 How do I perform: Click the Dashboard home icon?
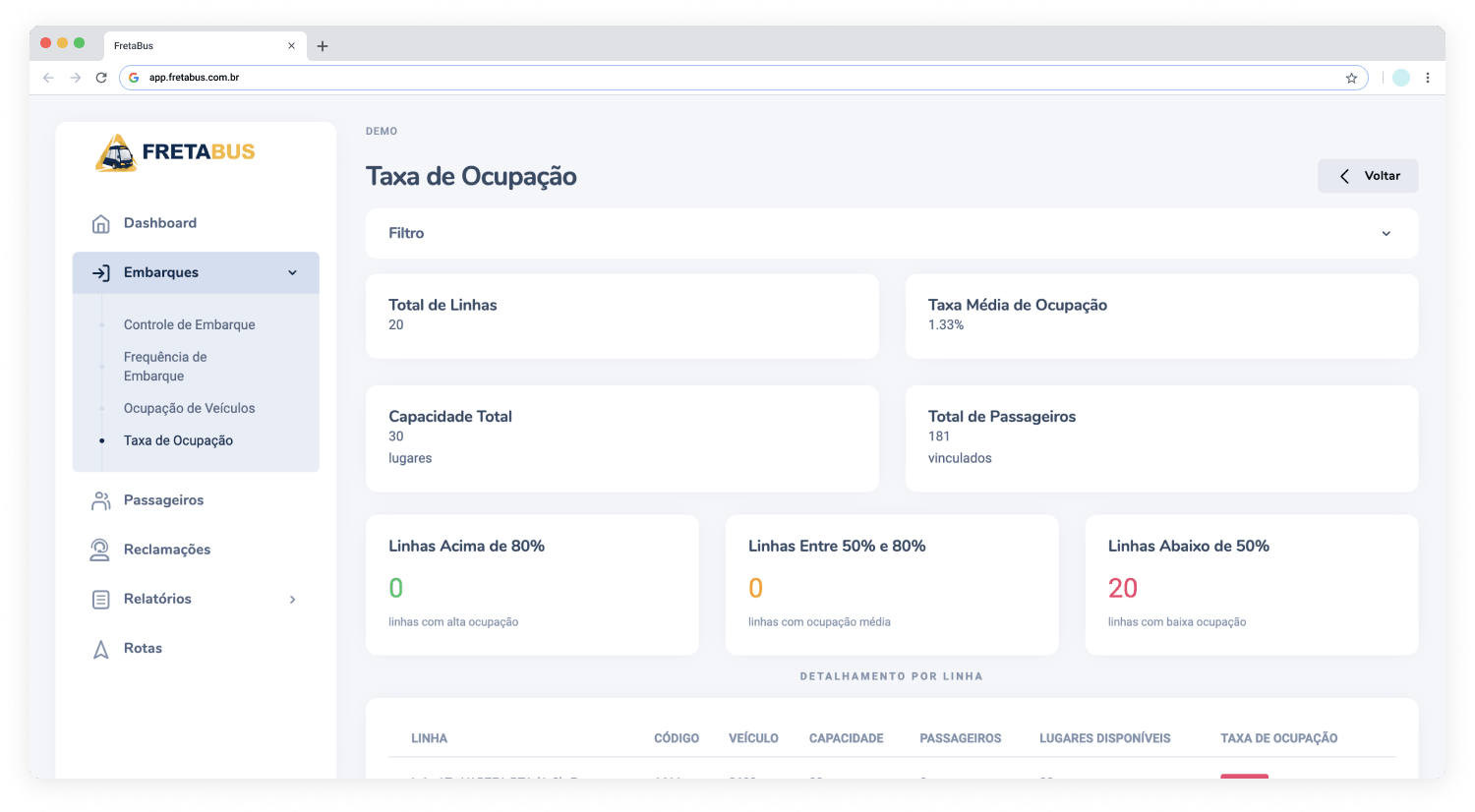tap(100, 224)
